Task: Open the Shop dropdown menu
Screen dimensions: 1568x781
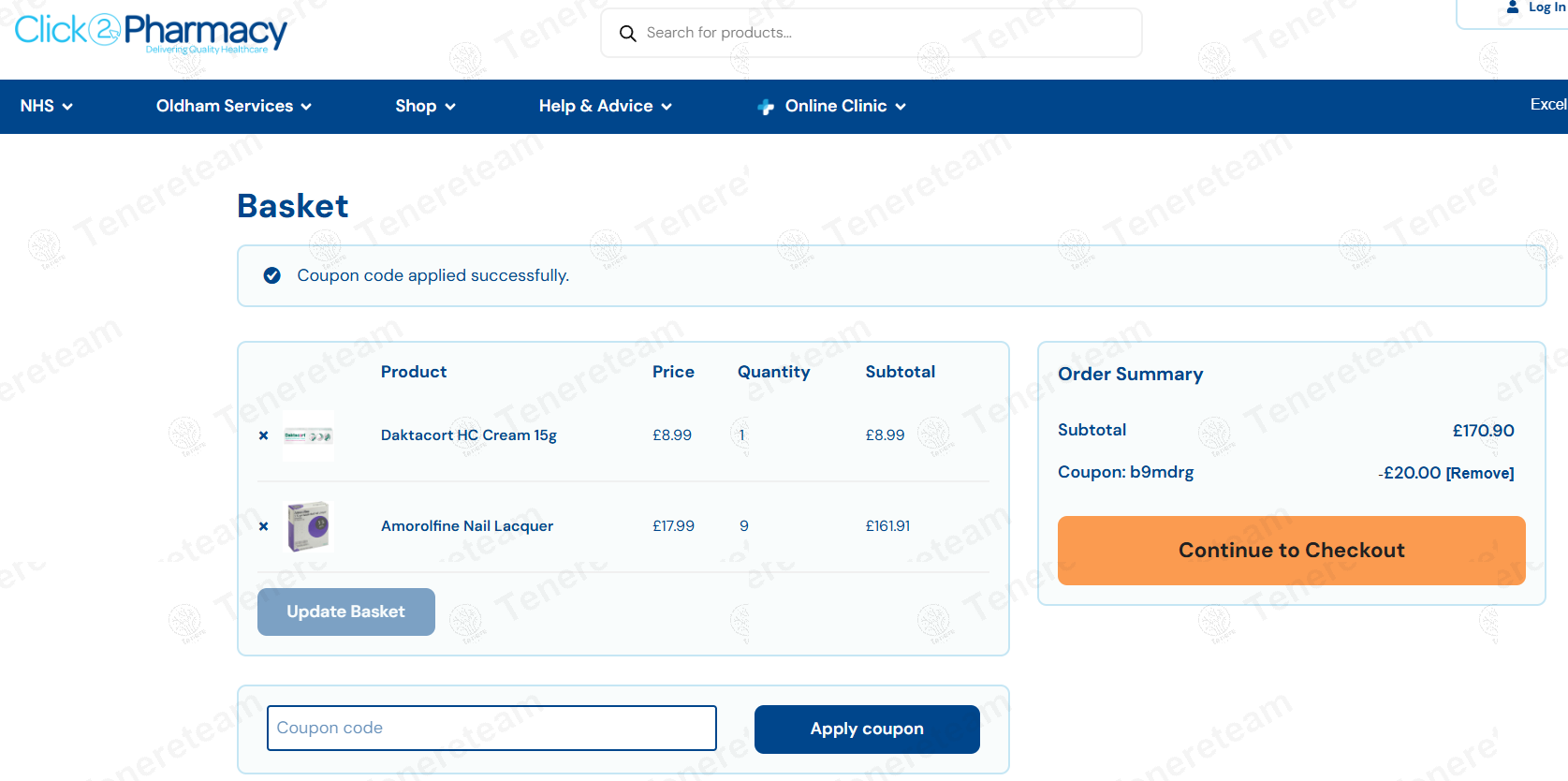Action: point(425,107)
